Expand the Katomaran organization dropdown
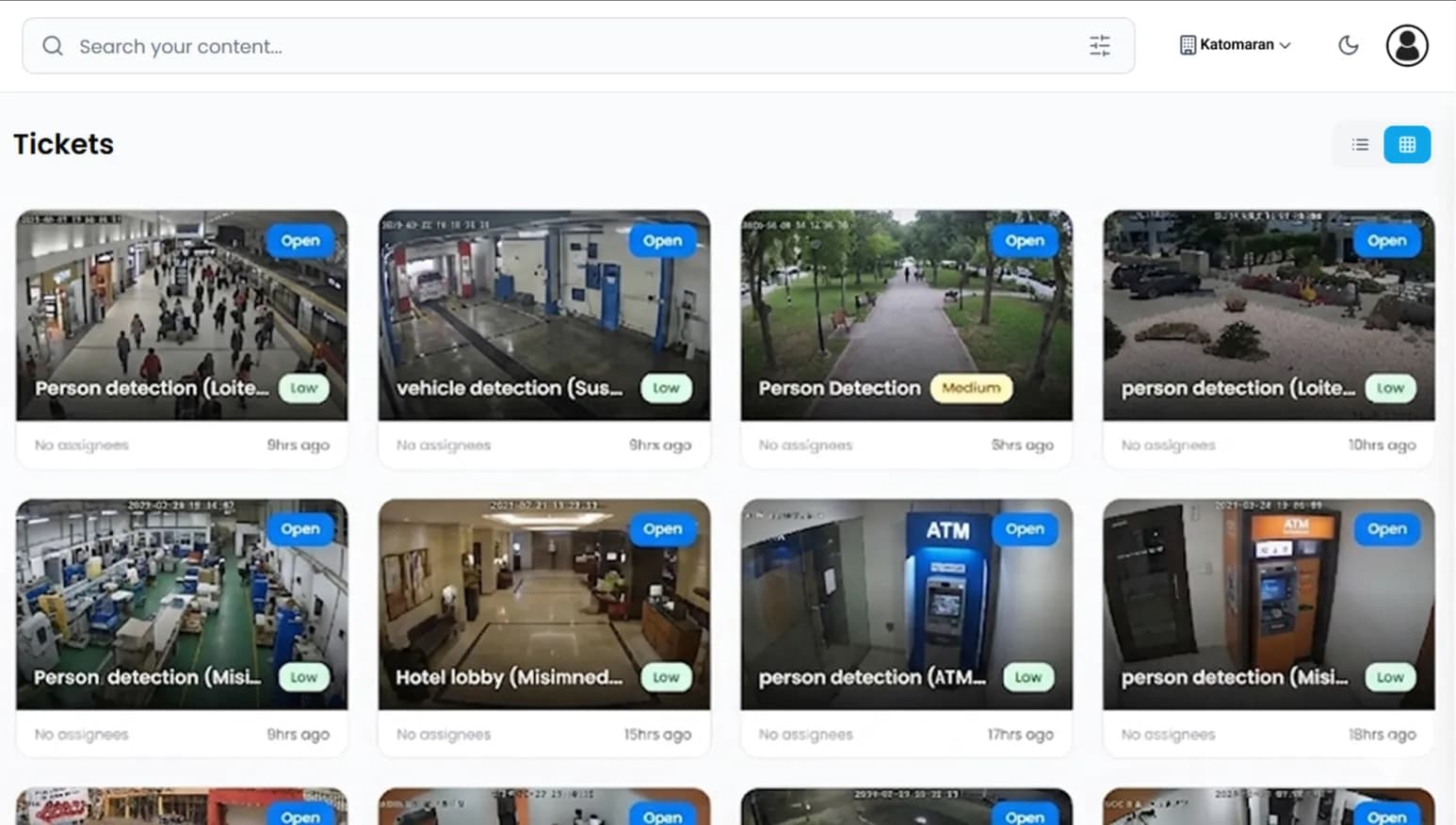The height and width of the screenshot is (825, 1456). (x=1235, y=45)
